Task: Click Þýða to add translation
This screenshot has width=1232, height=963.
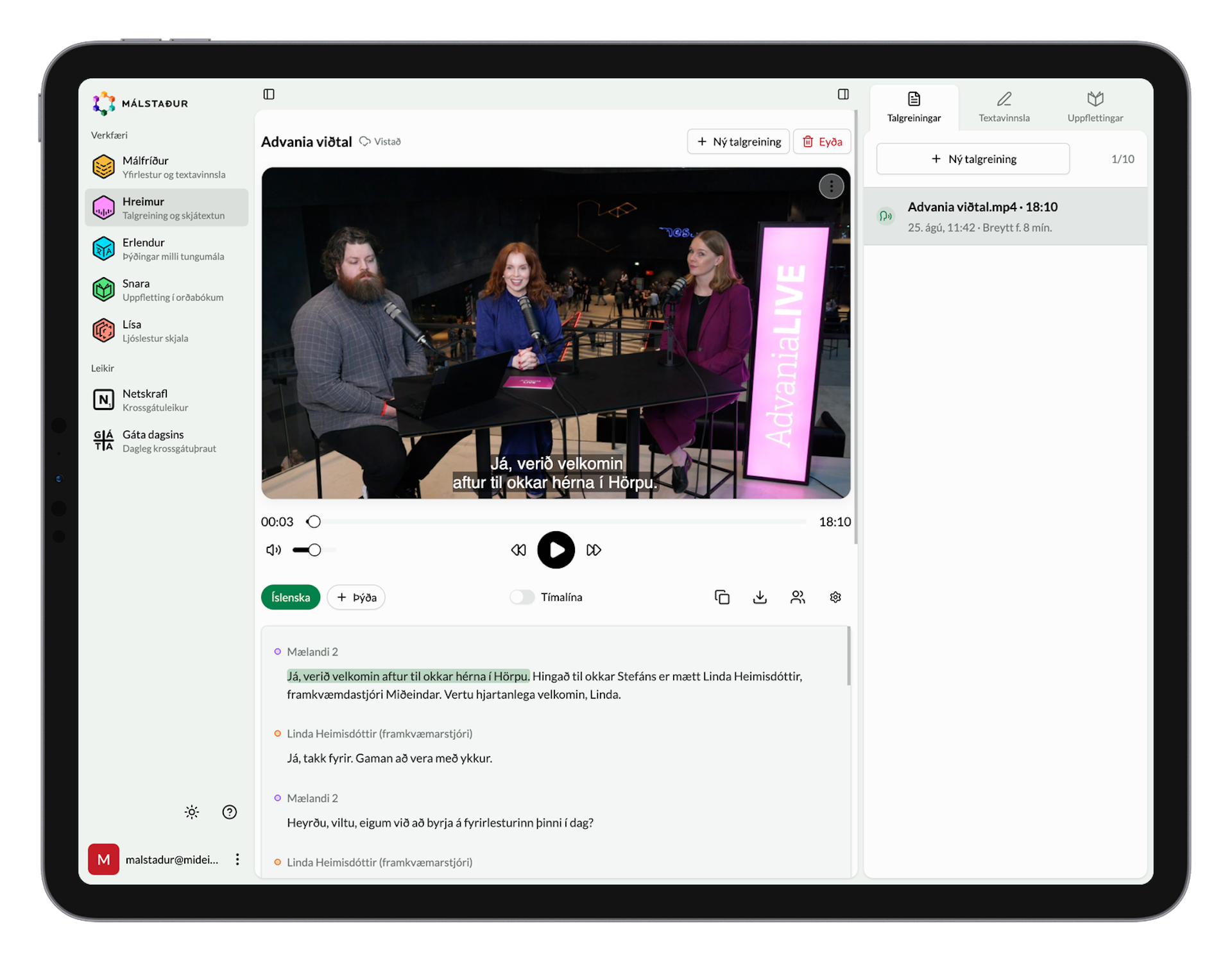Action: [356, 597]
